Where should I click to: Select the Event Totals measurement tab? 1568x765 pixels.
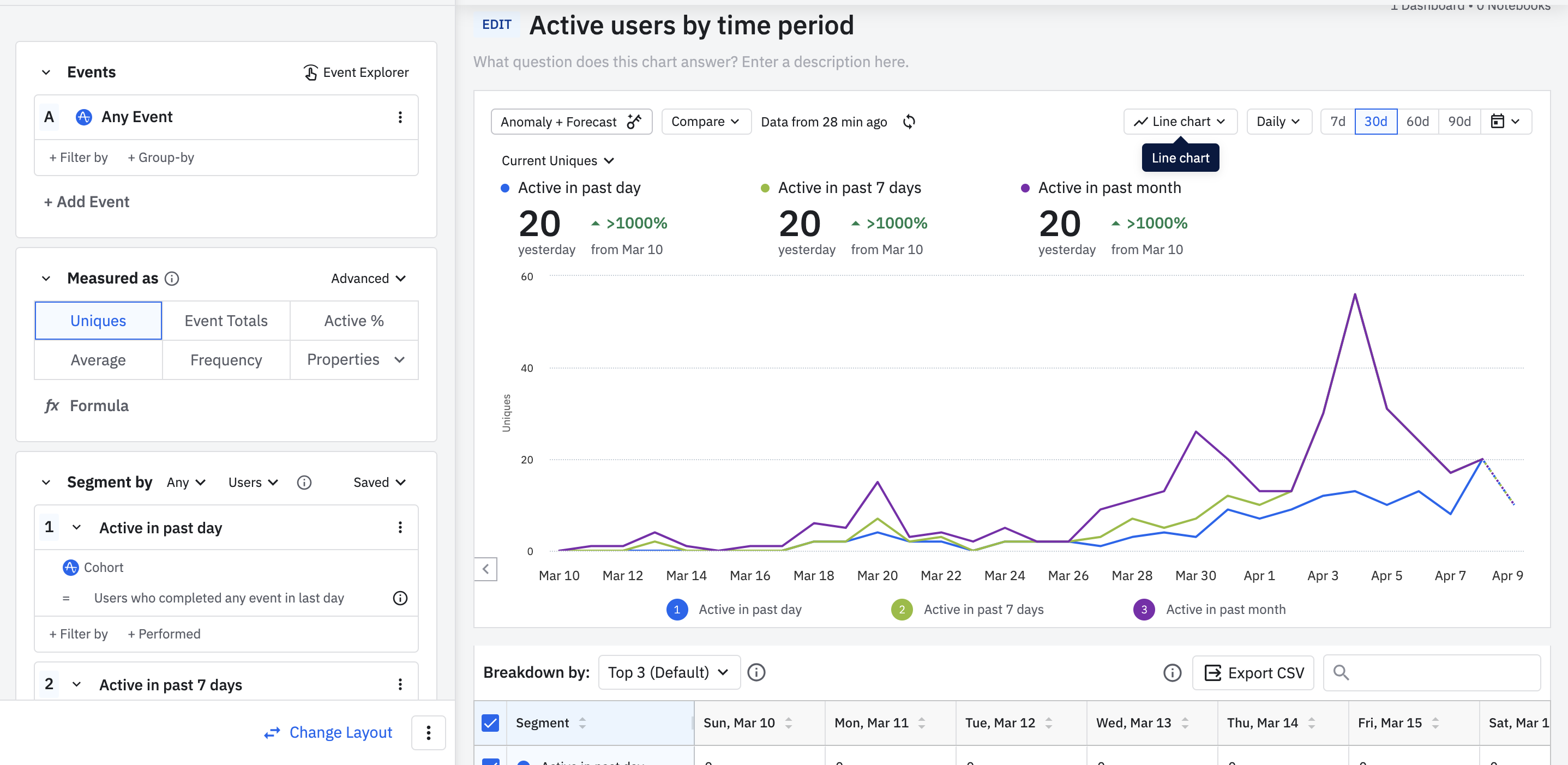pyautogui.click(x=226, y=321)
